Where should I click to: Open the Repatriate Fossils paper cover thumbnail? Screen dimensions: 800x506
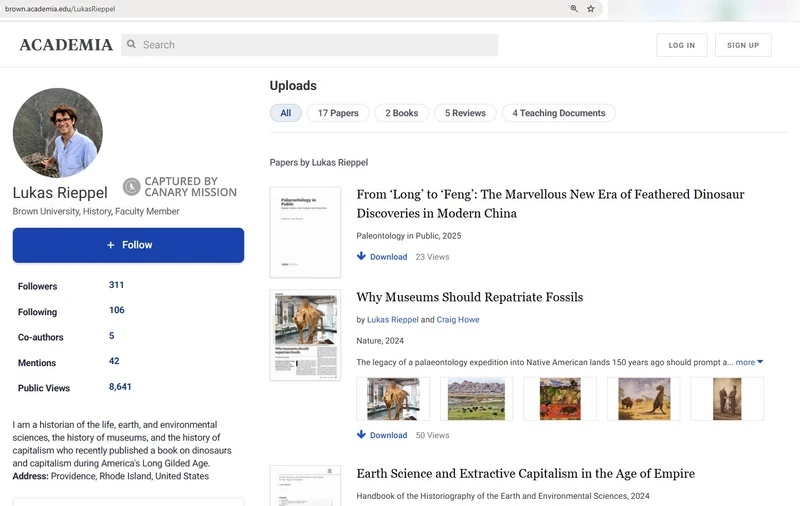click(x=305, y=335)
